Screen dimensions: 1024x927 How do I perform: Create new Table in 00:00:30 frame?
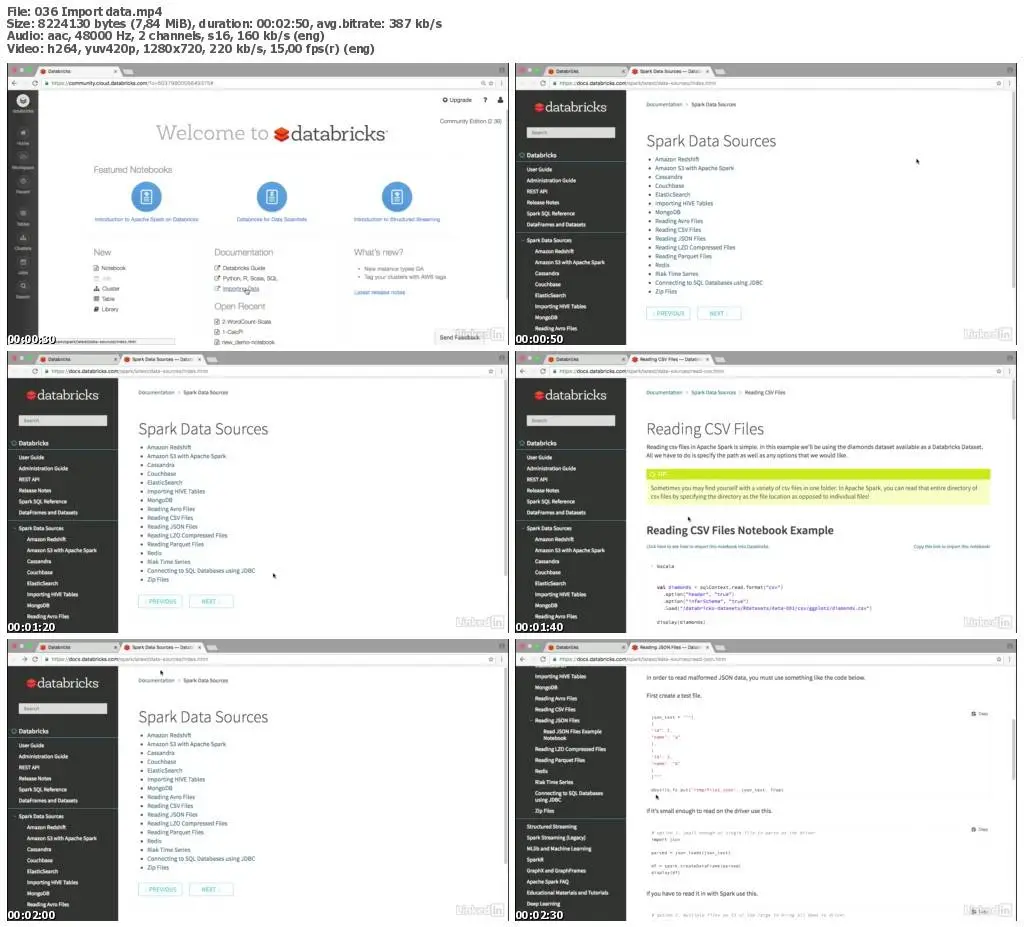(104, 299)
